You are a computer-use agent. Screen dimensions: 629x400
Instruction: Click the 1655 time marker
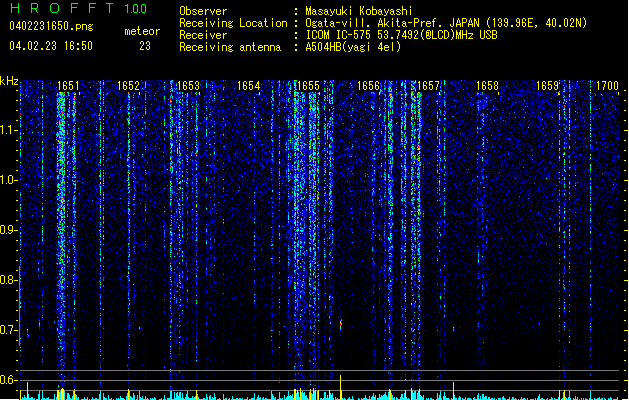(x=308, y=86)
